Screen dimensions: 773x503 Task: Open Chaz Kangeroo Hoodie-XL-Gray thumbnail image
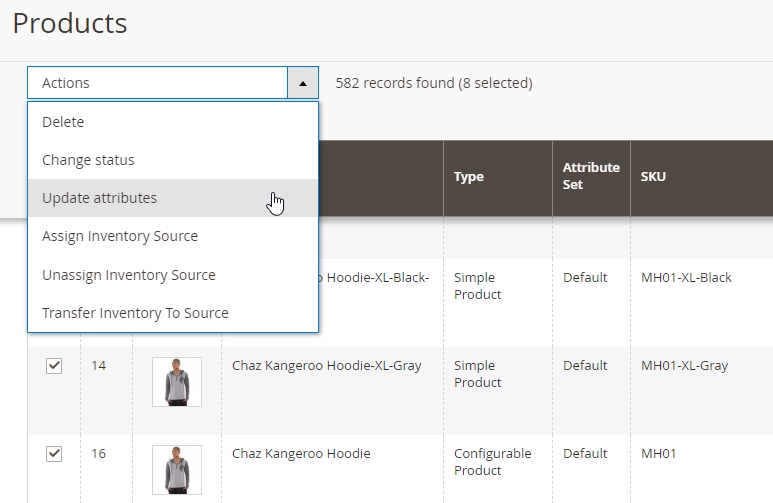pos(177,382)
